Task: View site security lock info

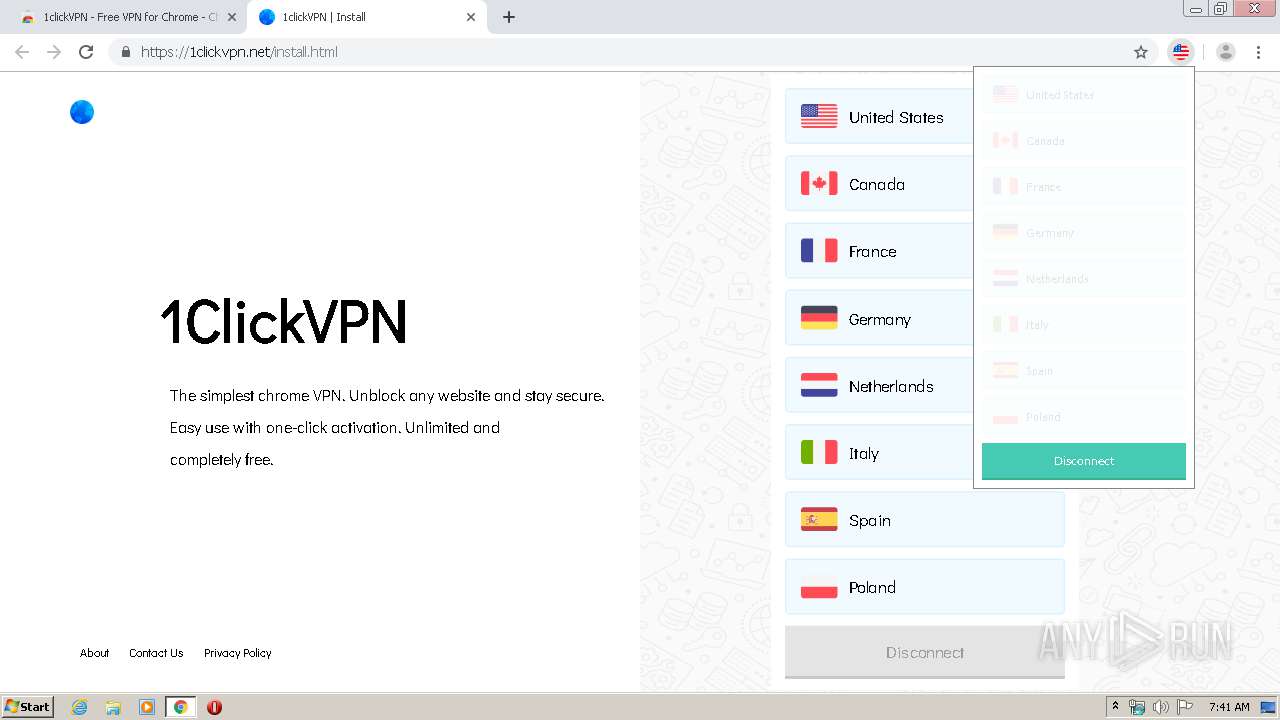Action: coord(125,52)
